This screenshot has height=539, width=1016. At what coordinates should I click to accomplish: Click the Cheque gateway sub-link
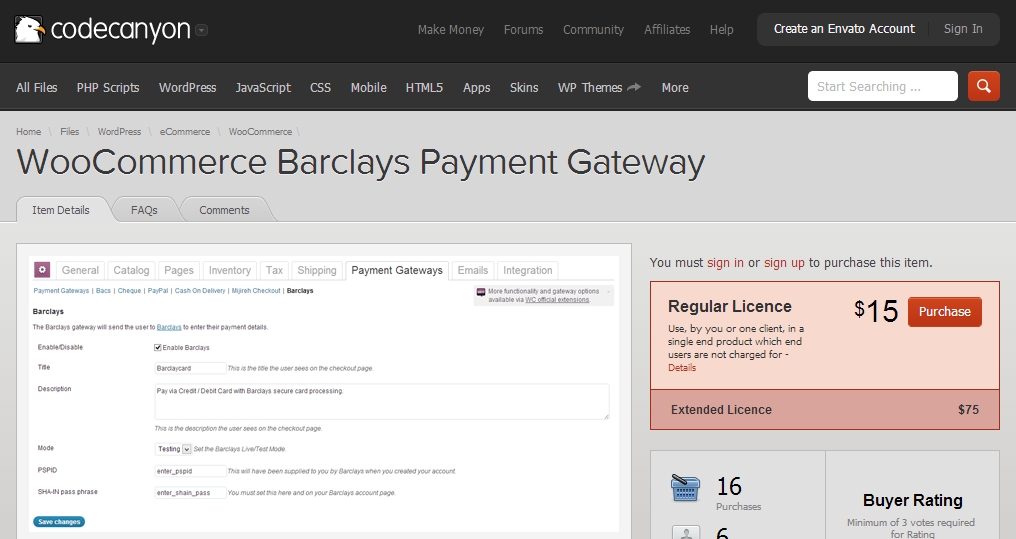coord(129,291)
